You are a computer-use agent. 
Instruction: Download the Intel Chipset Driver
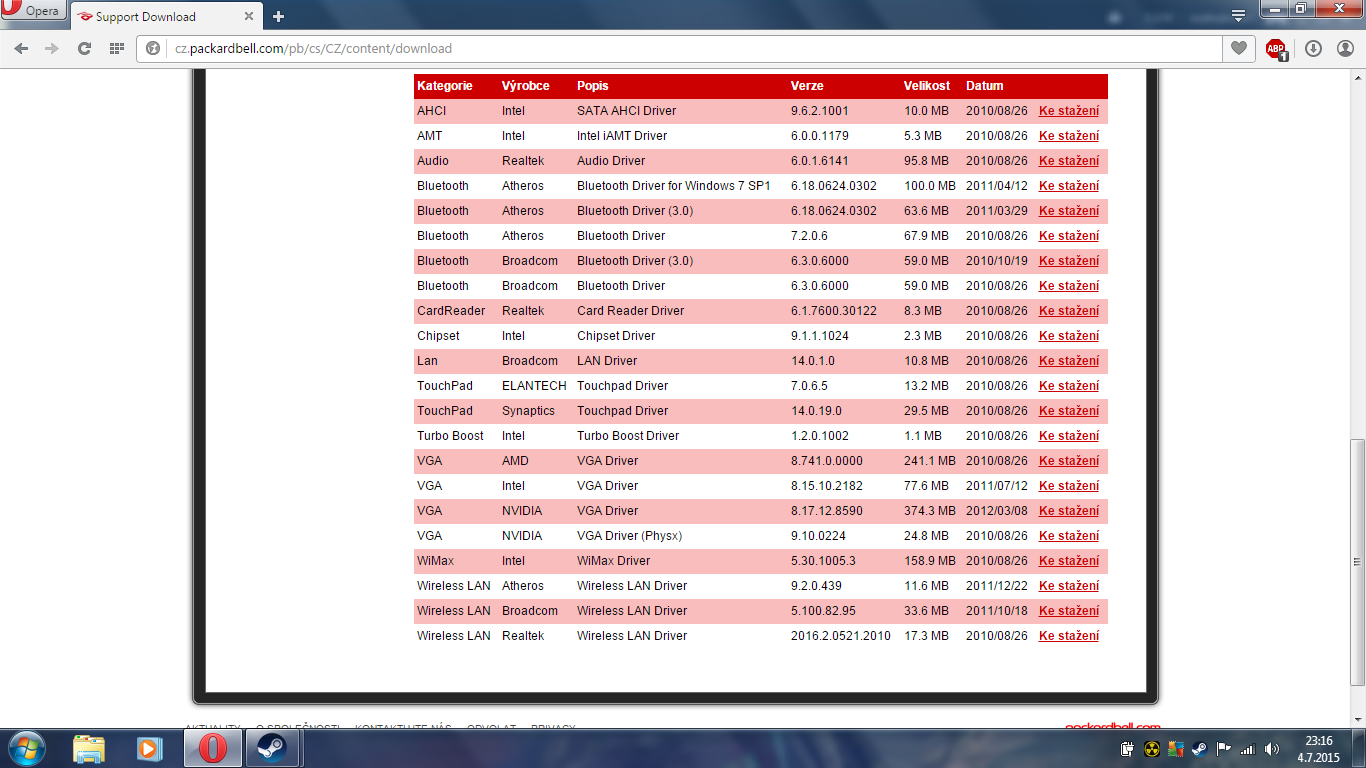coord(1069,336)
